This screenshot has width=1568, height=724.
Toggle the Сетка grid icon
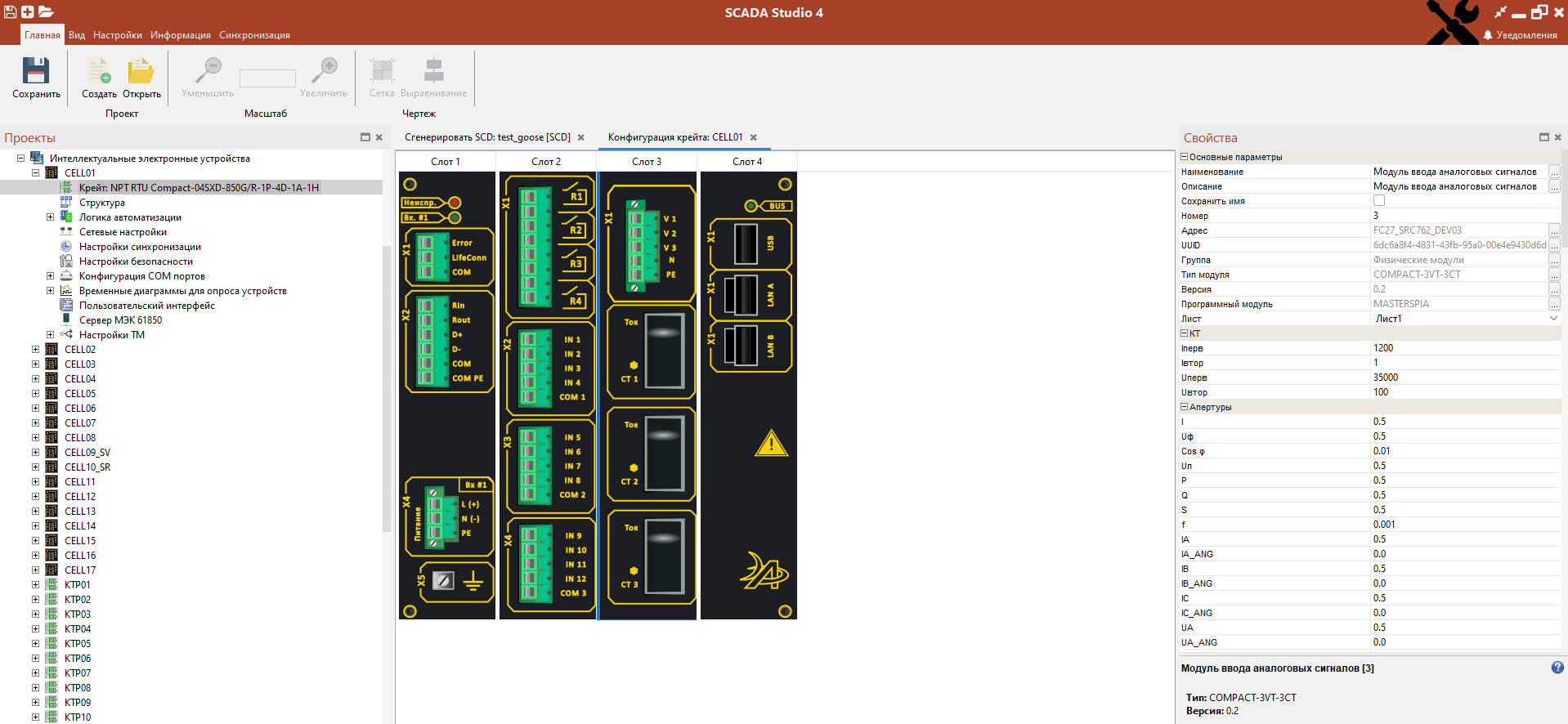coord(382,71)
